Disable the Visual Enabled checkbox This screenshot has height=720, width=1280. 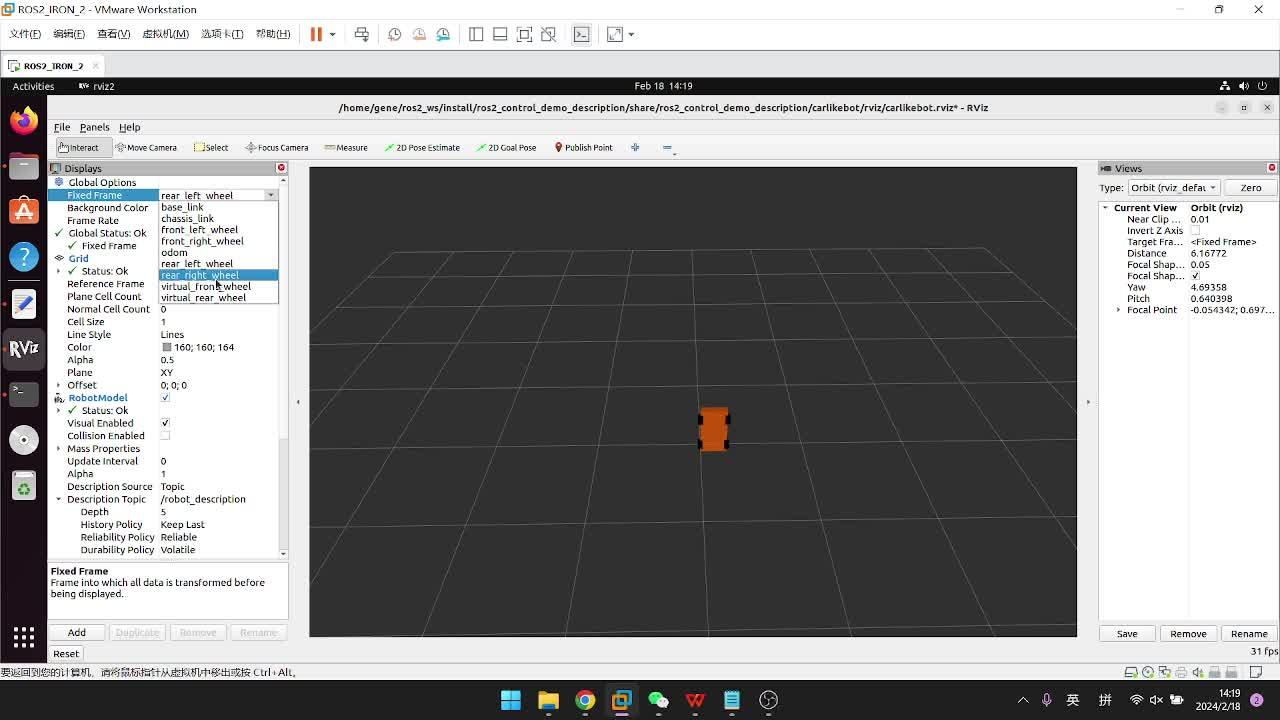click(x=165, y=423)
